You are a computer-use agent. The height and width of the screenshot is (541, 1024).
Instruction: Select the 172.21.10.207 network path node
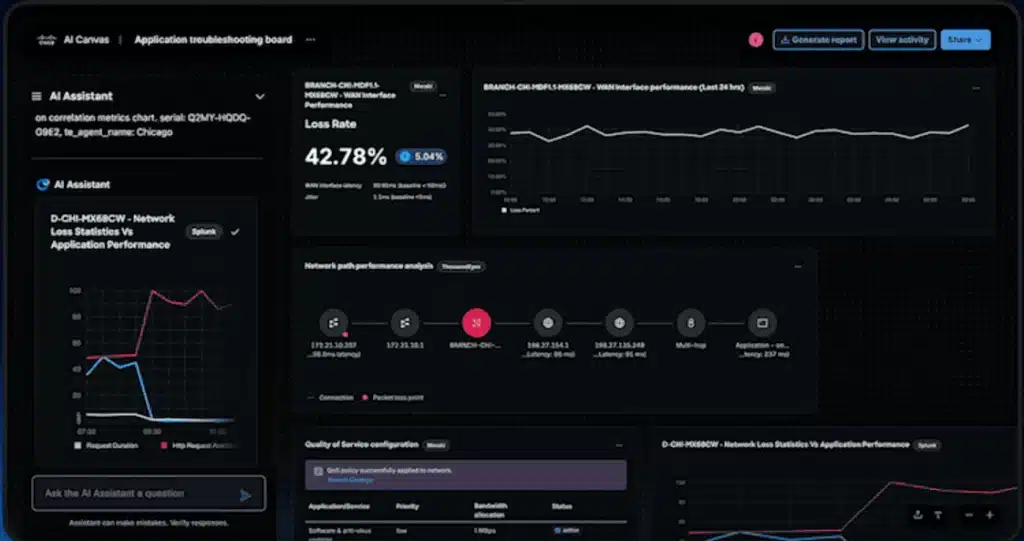pos(333,323)
